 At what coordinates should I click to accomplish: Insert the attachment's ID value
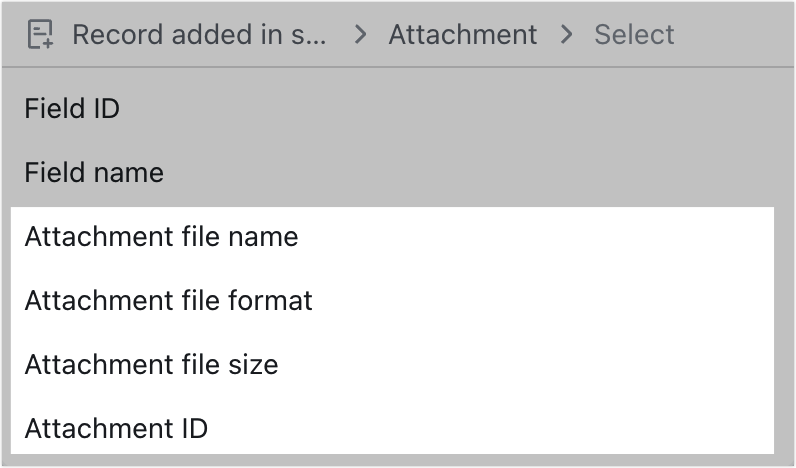click(x=392, y=428)
